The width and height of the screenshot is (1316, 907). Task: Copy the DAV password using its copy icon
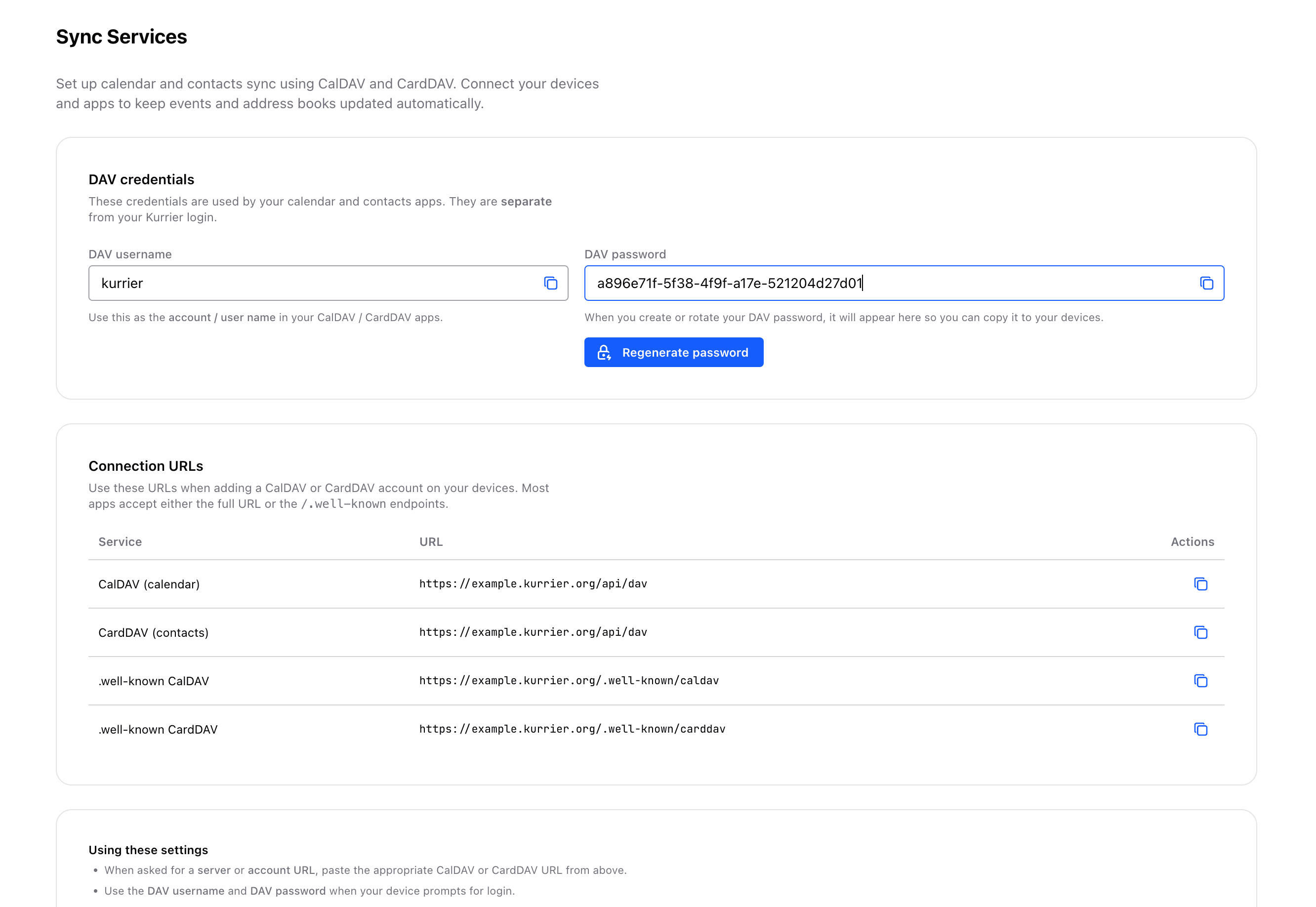(x=1206, y=283)
